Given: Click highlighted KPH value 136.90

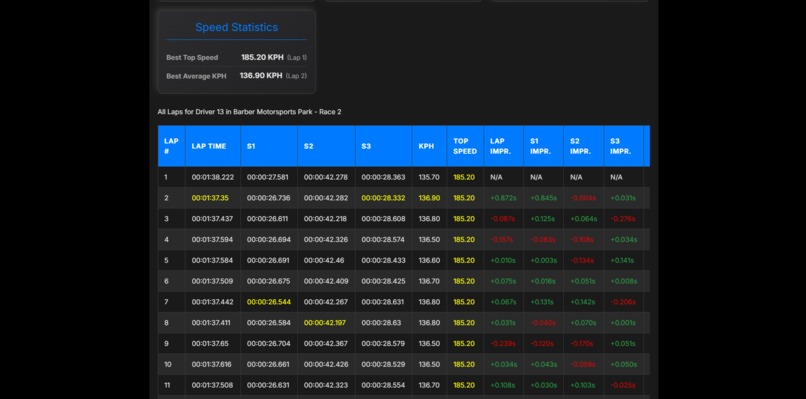Looking at the screenshot, I should [429, 198].
